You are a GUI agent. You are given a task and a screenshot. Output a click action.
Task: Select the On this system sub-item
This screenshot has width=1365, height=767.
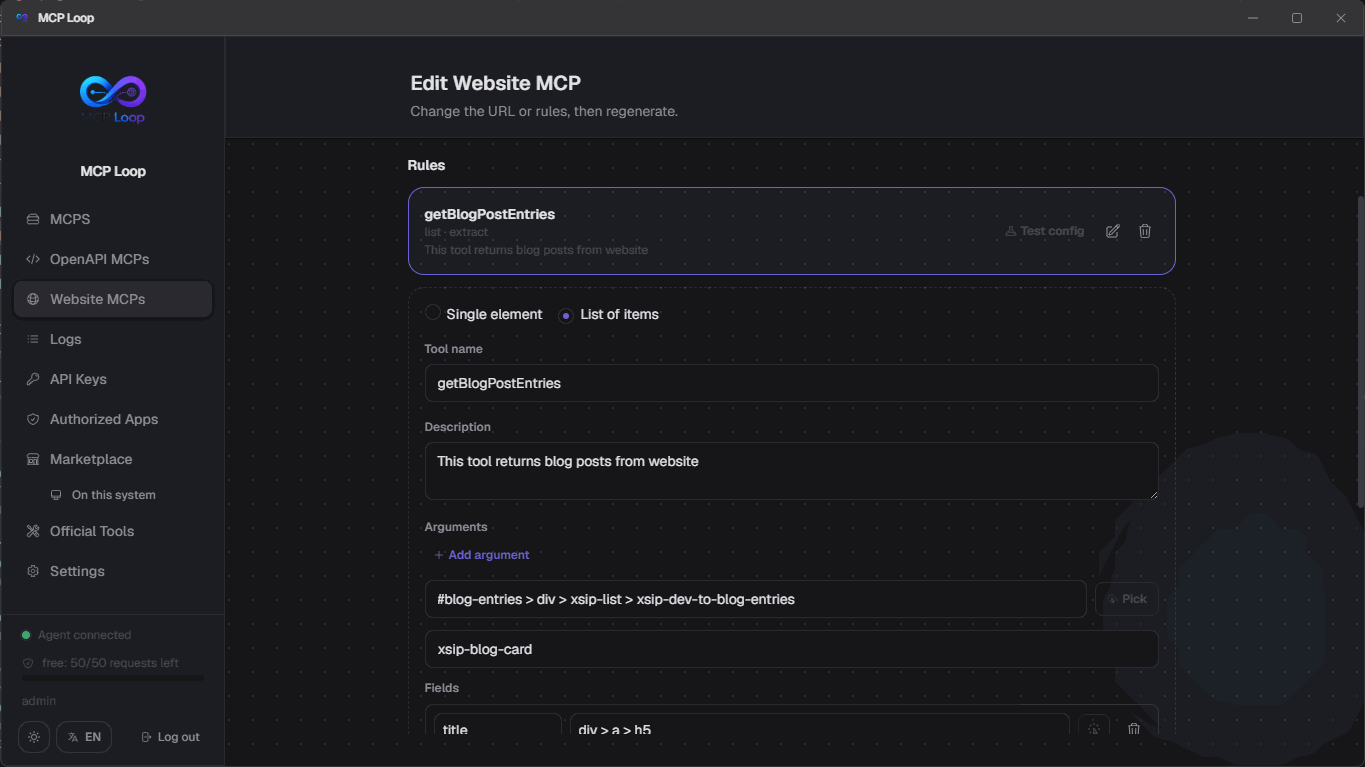(113, 495)
